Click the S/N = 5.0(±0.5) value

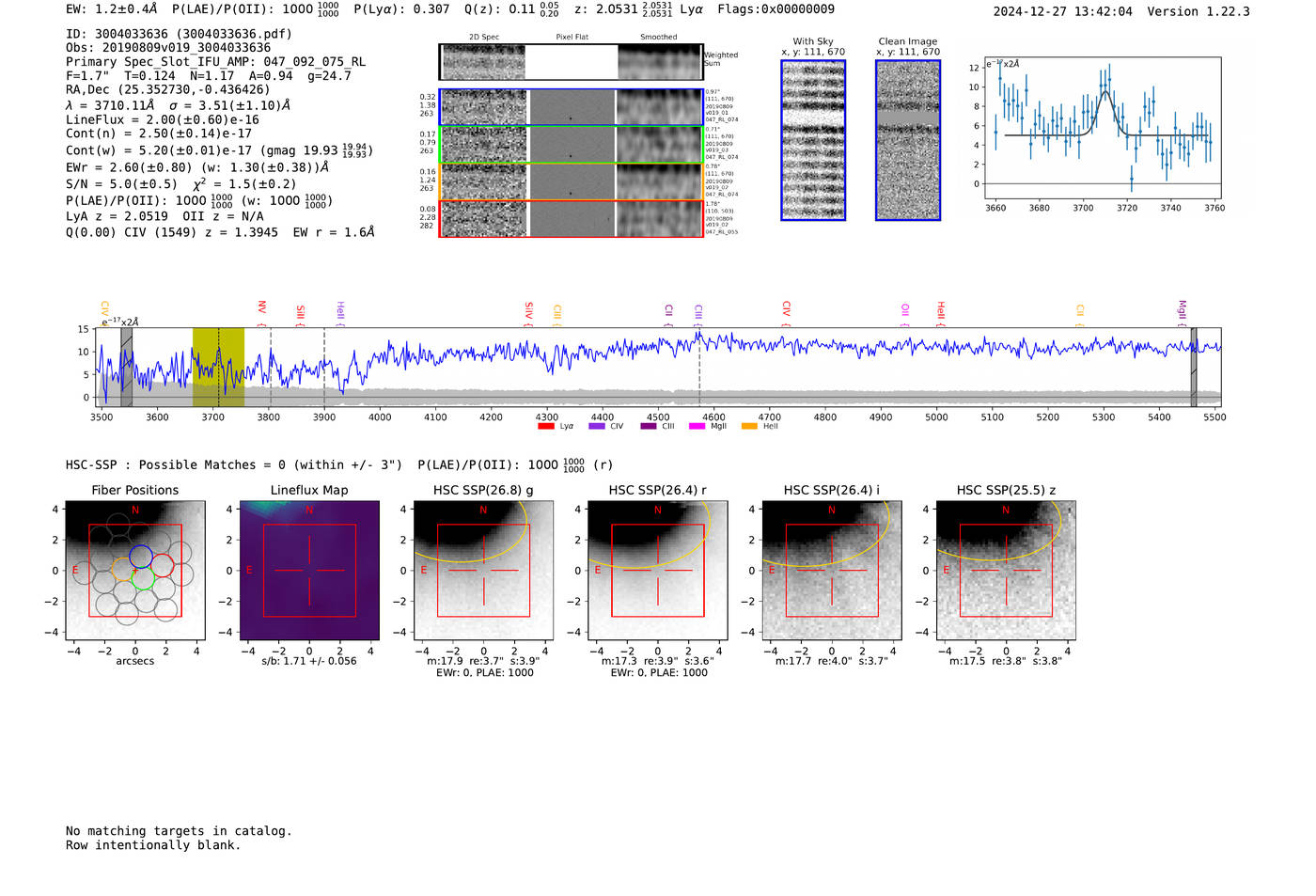121,184
